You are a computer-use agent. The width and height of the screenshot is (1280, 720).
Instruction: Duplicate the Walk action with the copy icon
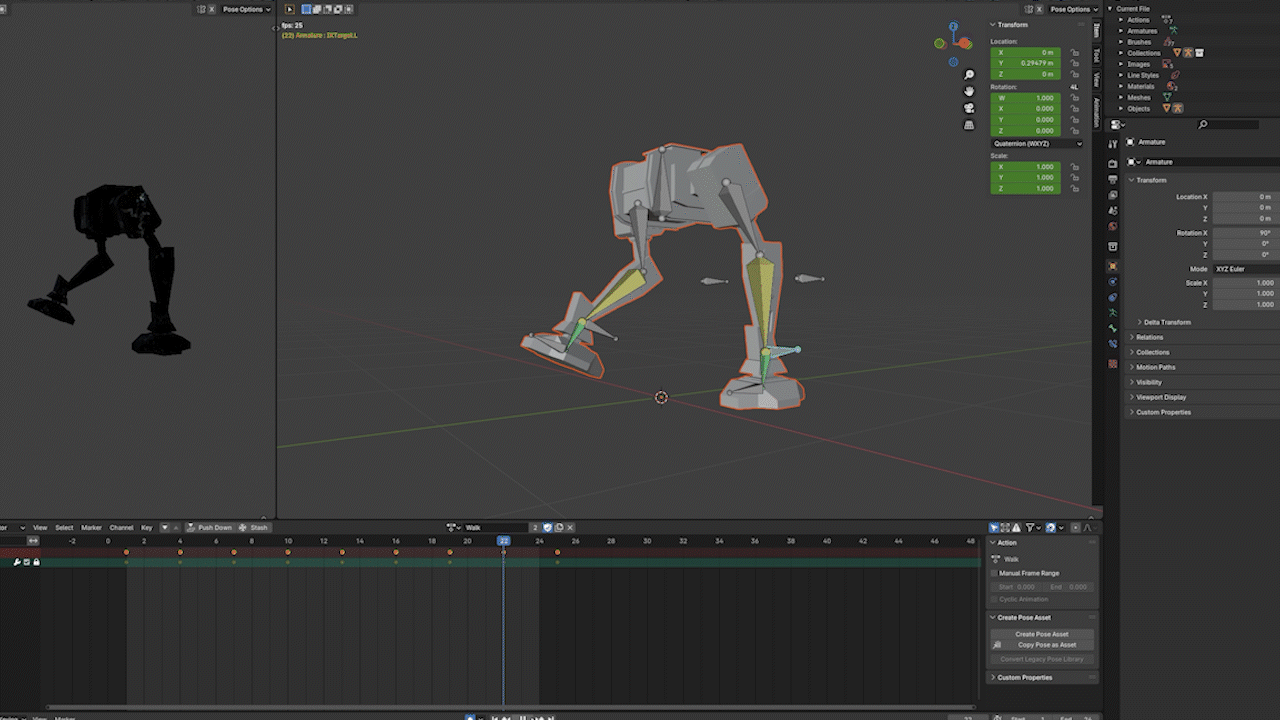559,527
